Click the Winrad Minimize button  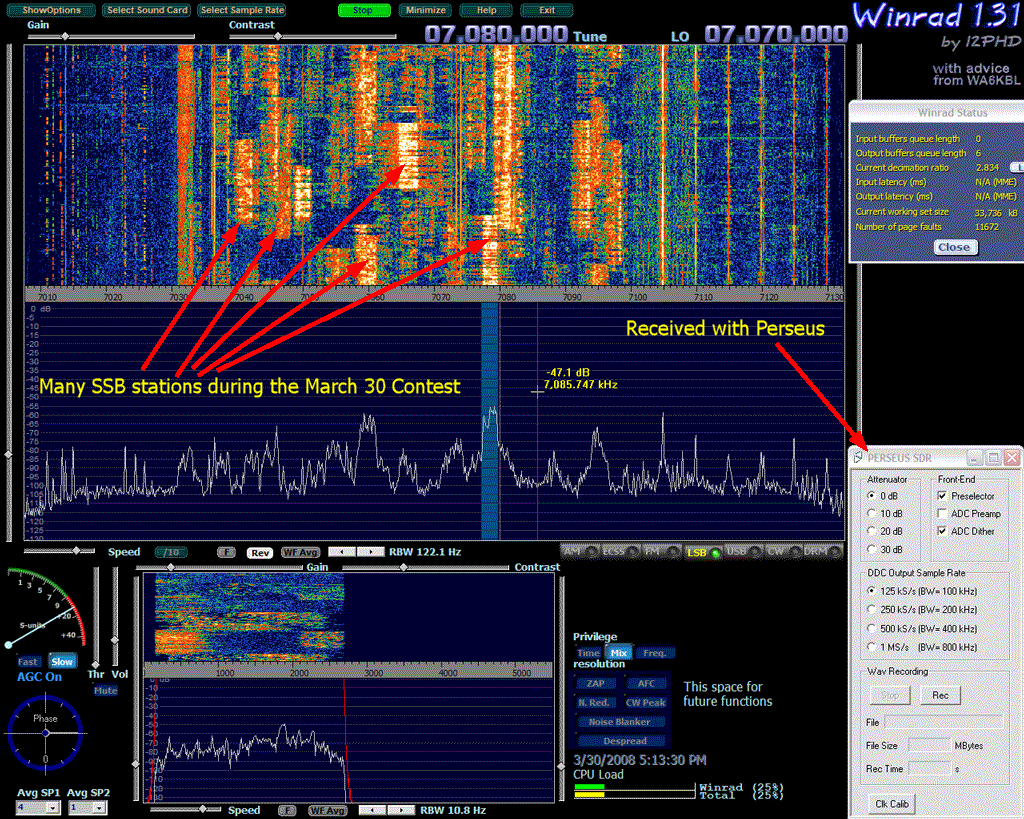[426, 10]
